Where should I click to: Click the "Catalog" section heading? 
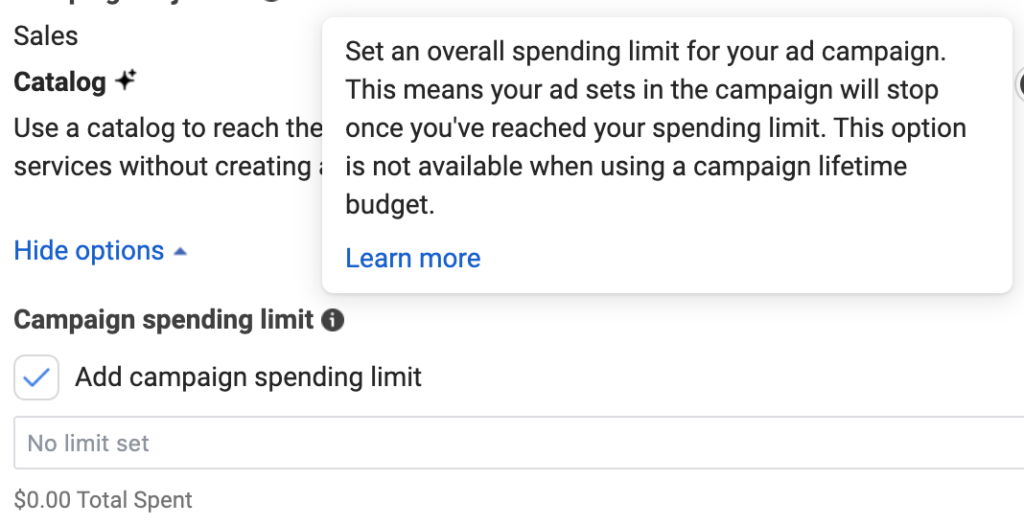[x=60, y=82]
